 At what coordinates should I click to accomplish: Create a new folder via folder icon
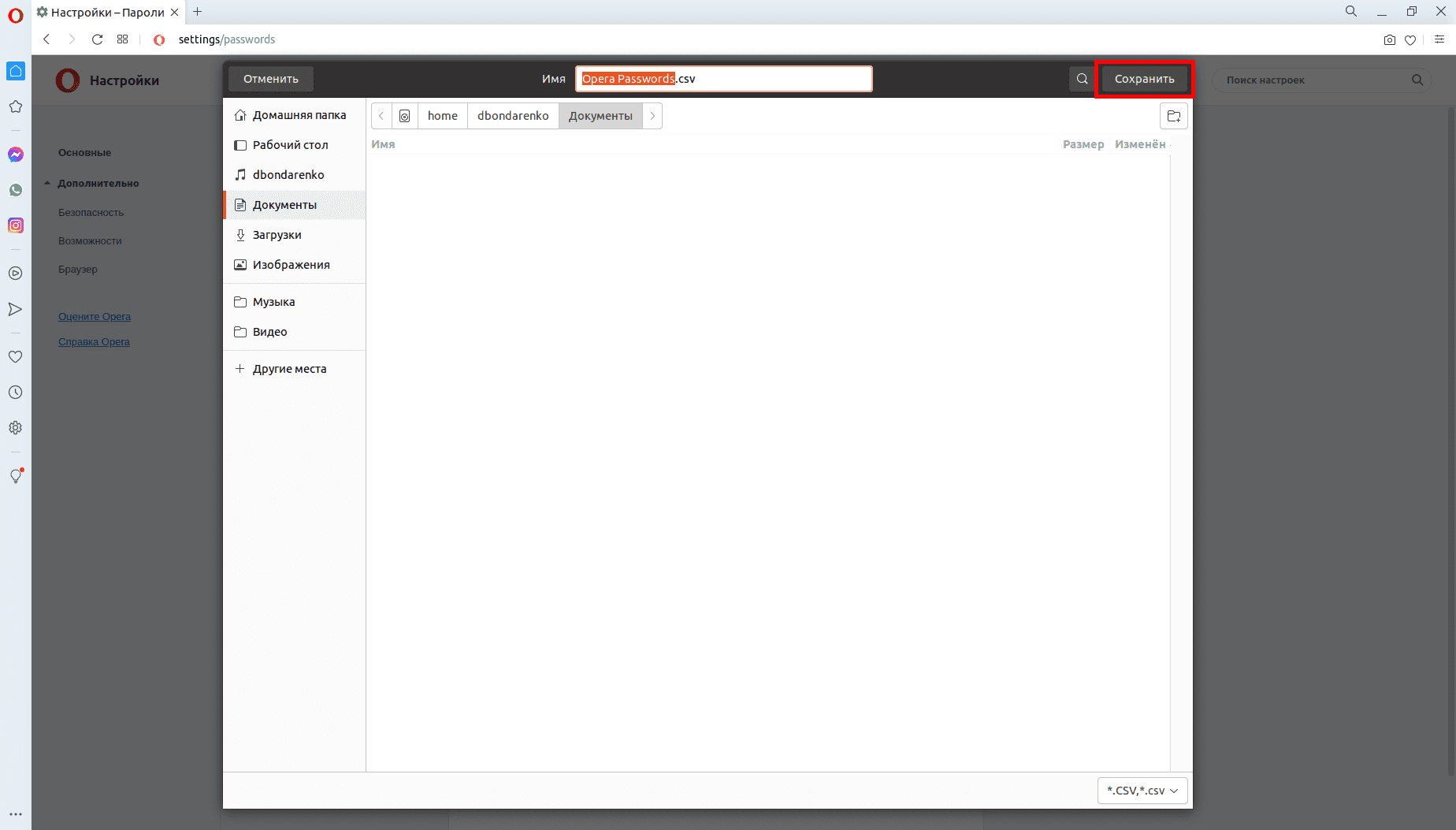(x=1173, y=116)
